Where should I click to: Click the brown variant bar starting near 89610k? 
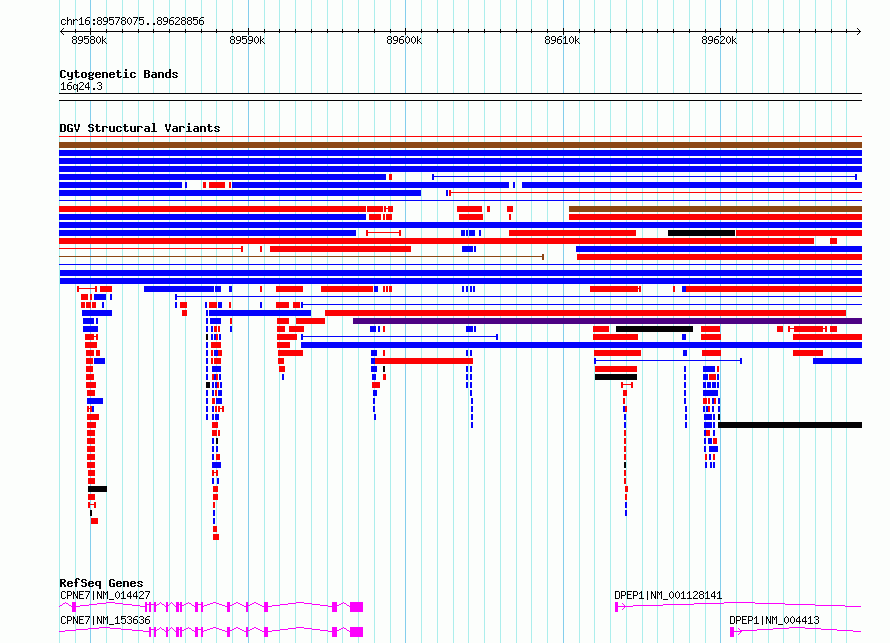[x=716, y=209]
